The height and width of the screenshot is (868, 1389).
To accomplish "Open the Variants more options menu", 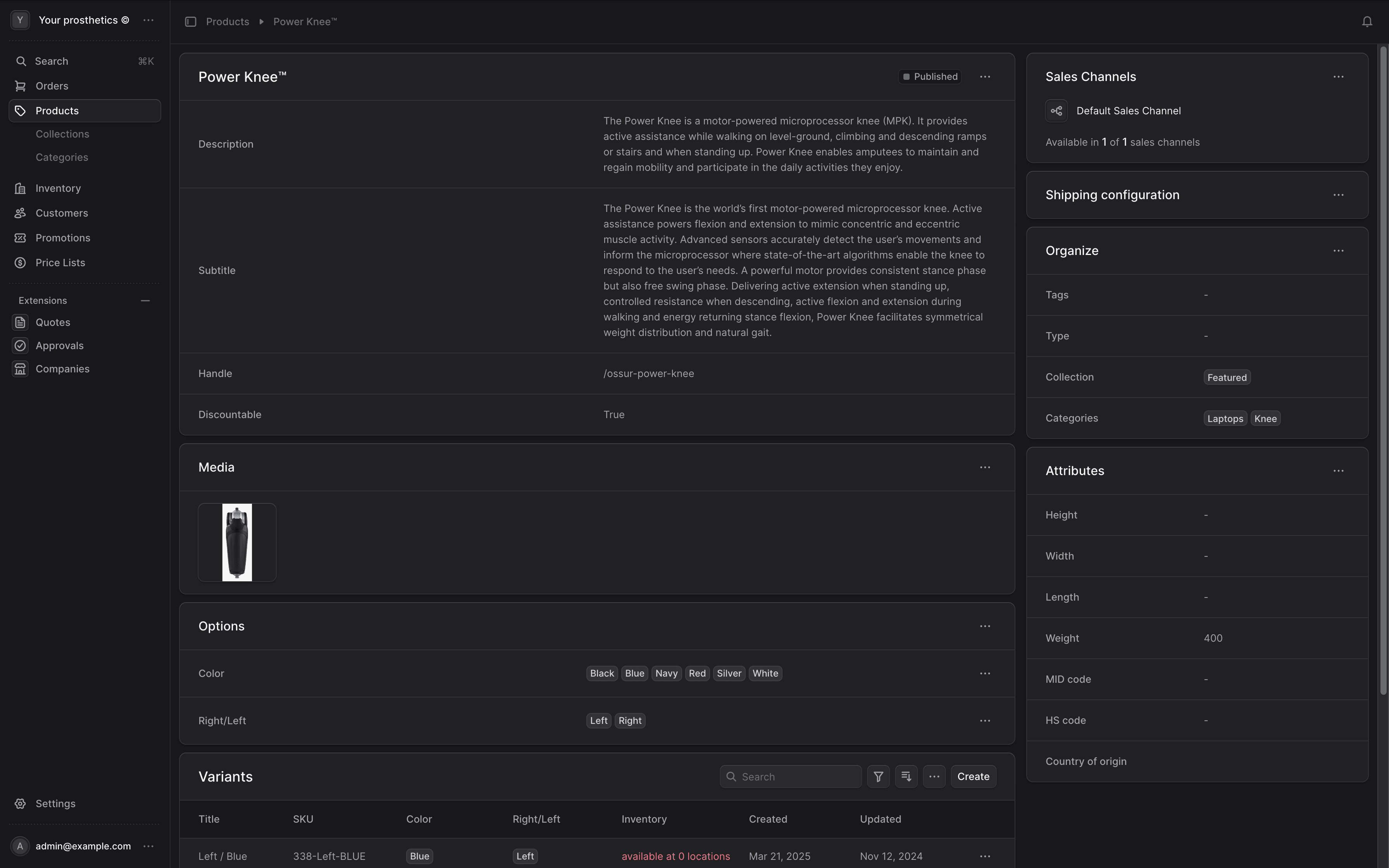I will pyautogui.click(x=934, y=777).
